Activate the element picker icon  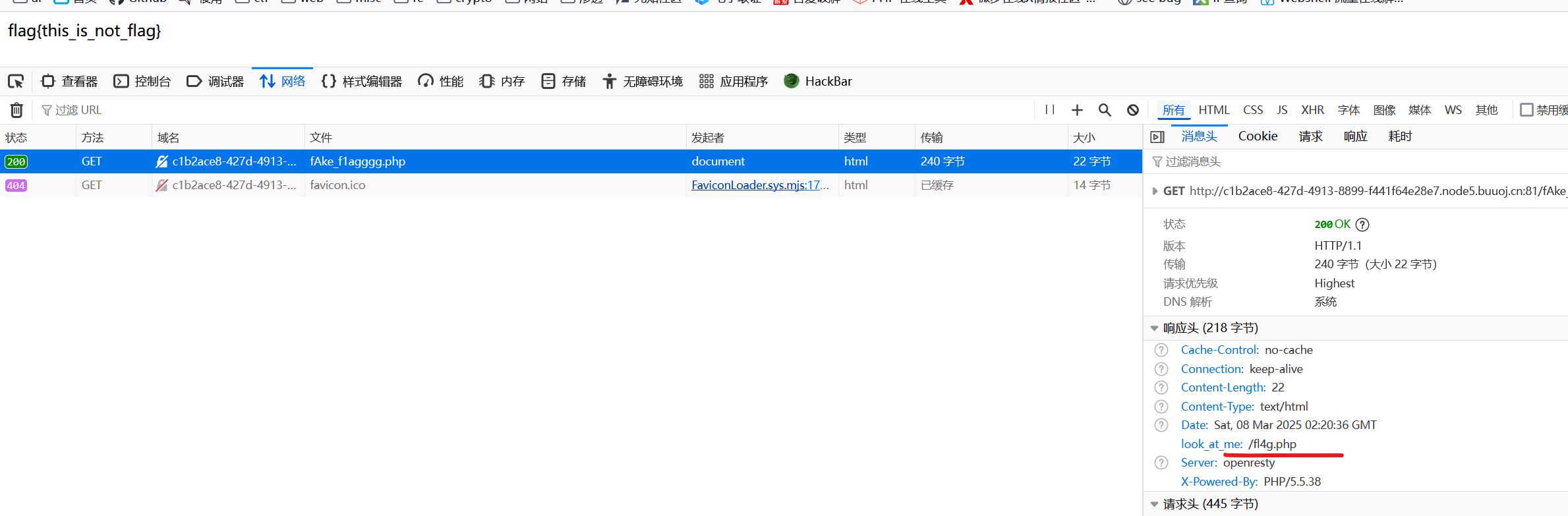pos(16,82)
